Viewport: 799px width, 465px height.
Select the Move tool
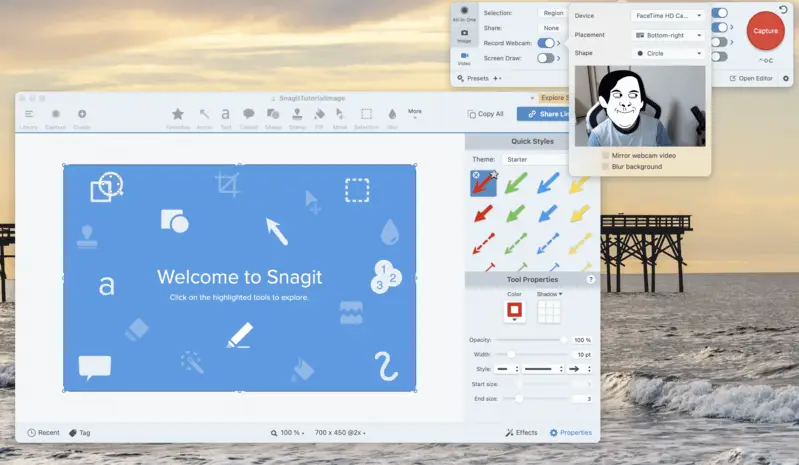click(340, 118)
